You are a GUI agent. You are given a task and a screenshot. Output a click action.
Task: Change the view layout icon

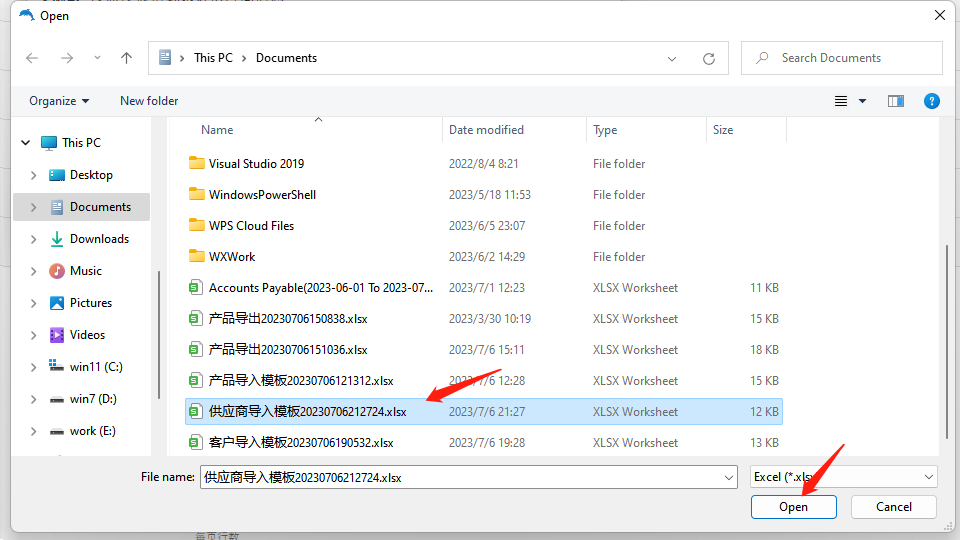point(841,101)
